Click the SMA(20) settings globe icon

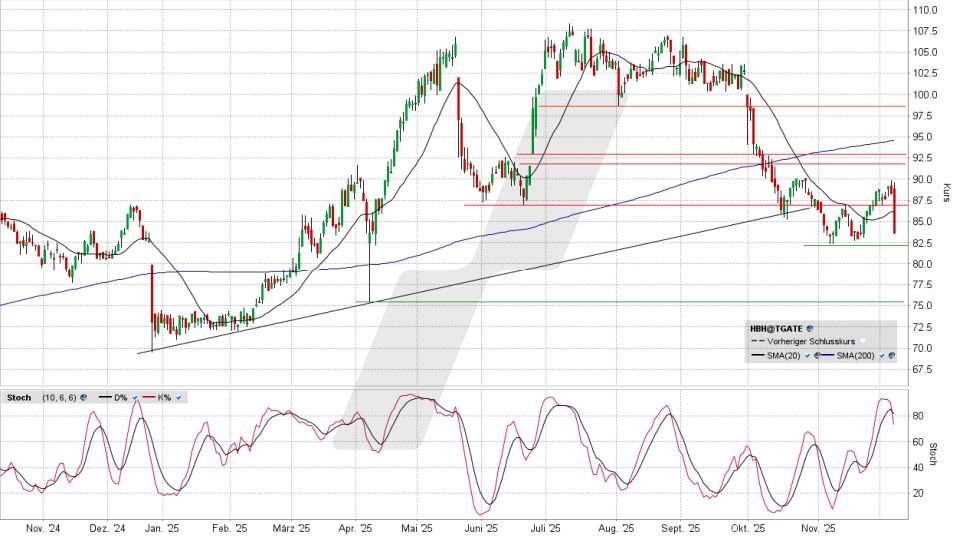pos(816,355)
